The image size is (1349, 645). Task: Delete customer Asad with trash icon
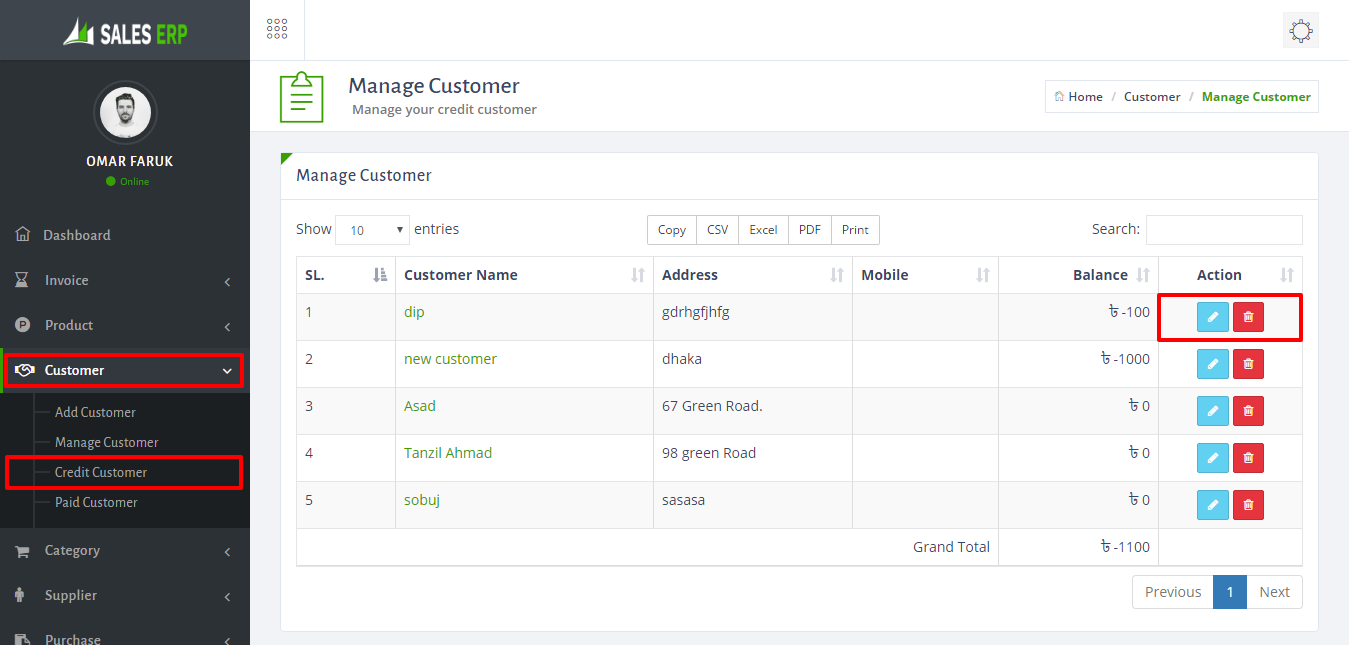[1248, 411]
